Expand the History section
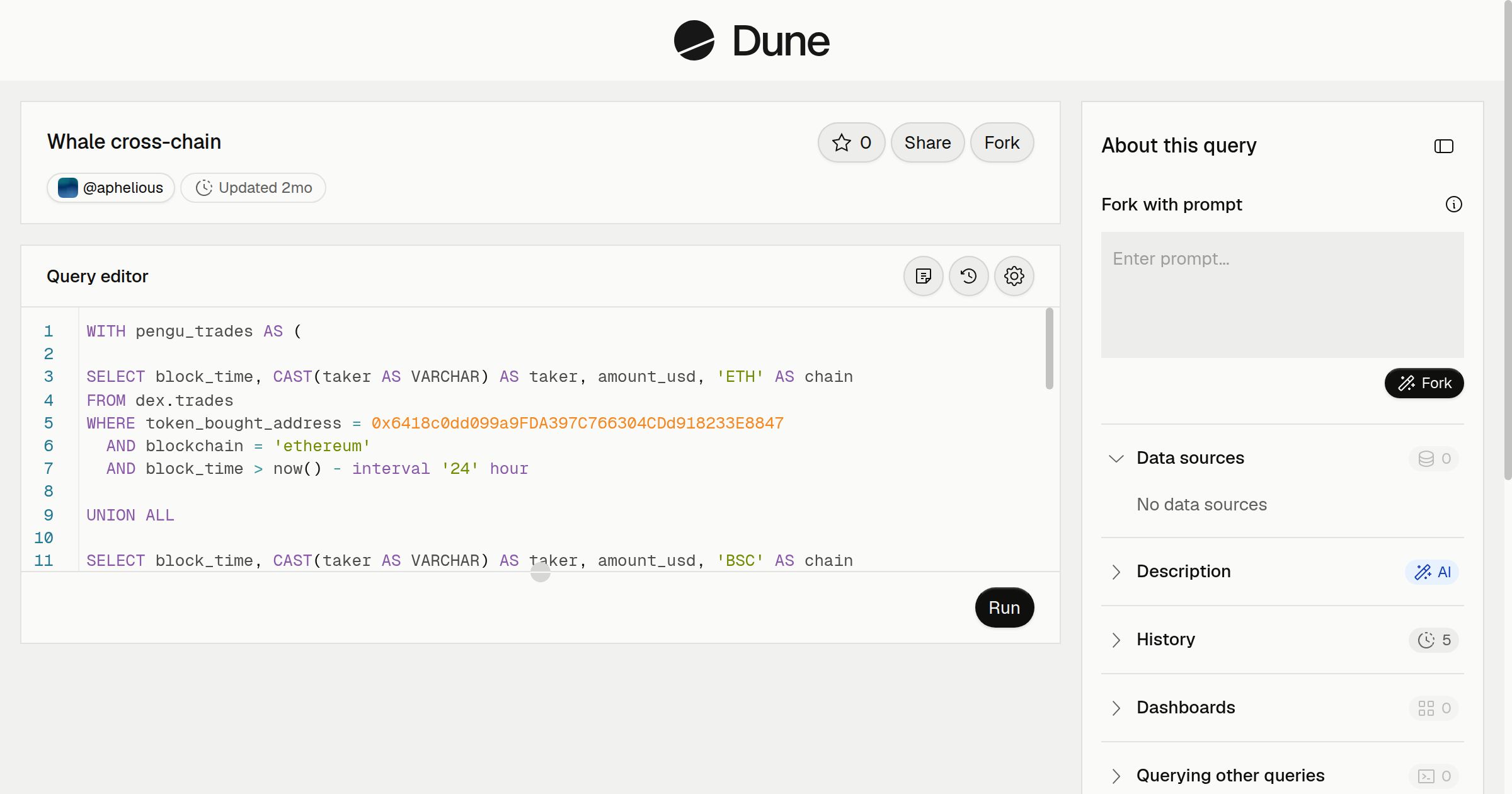The image size is (1512, 794). click(1116, 640)
